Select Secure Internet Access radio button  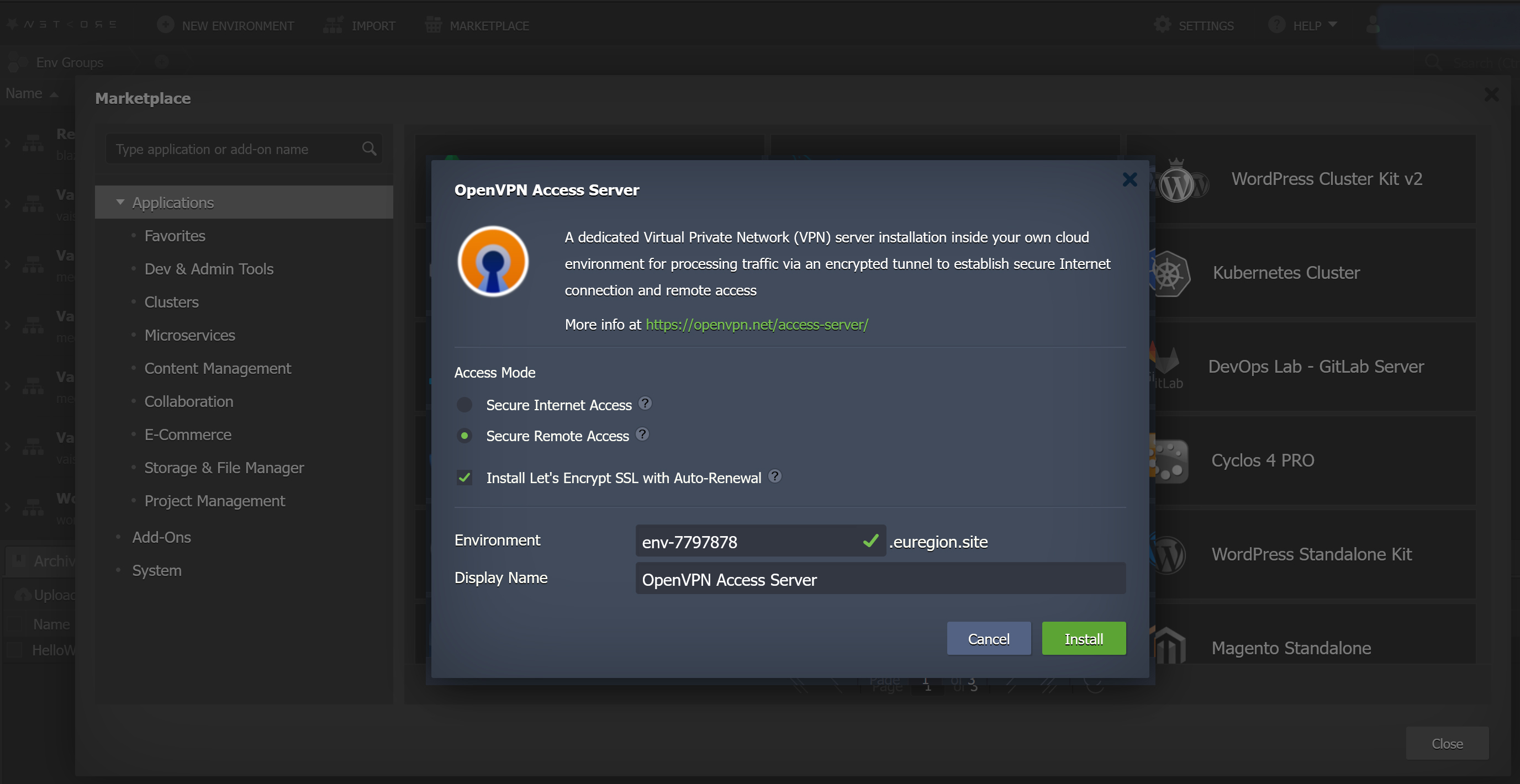465,405
